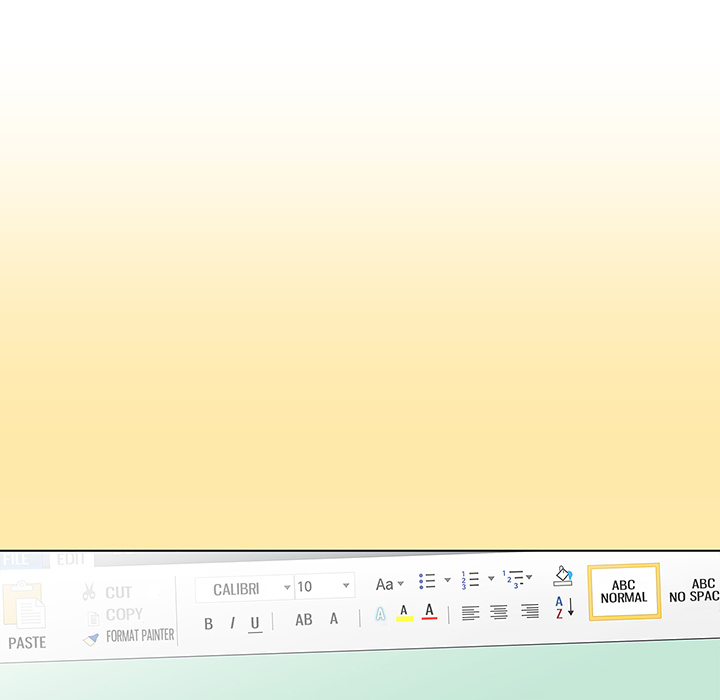Open the Calibri font dropdown
The image size is (720, 700).
286,588
